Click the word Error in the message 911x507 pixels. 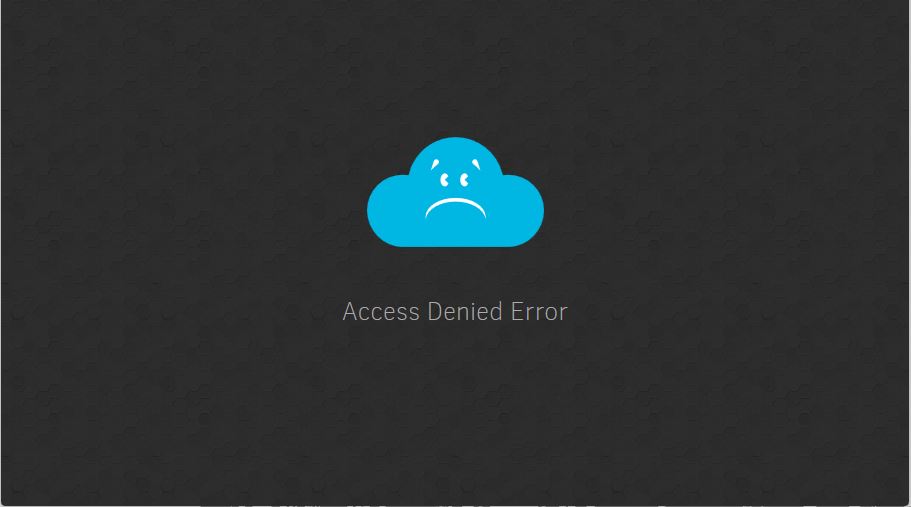[x=539, y=312]
